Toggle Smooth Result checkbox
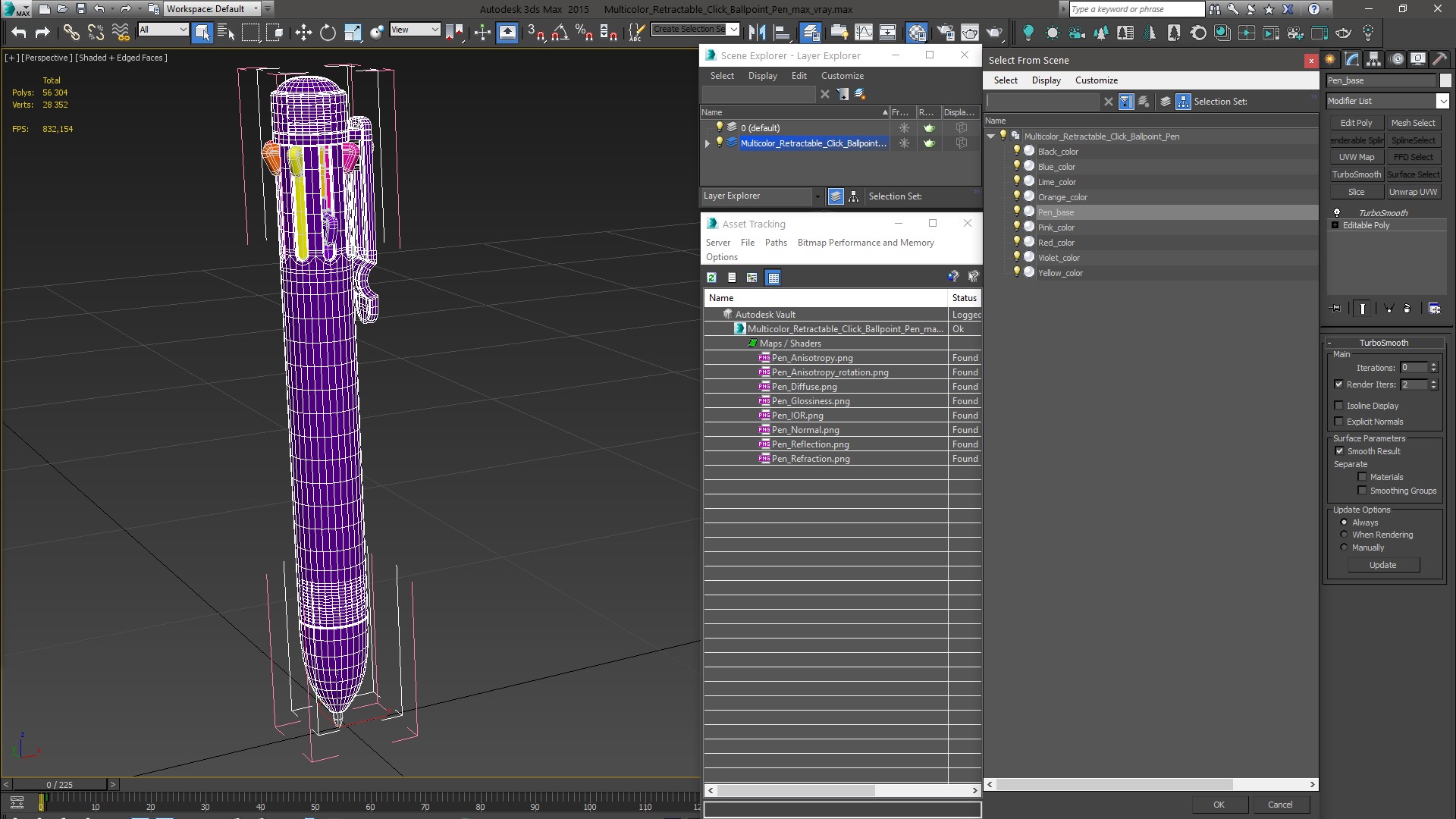Screen dimensions: 1456x819 point(1339,451)
